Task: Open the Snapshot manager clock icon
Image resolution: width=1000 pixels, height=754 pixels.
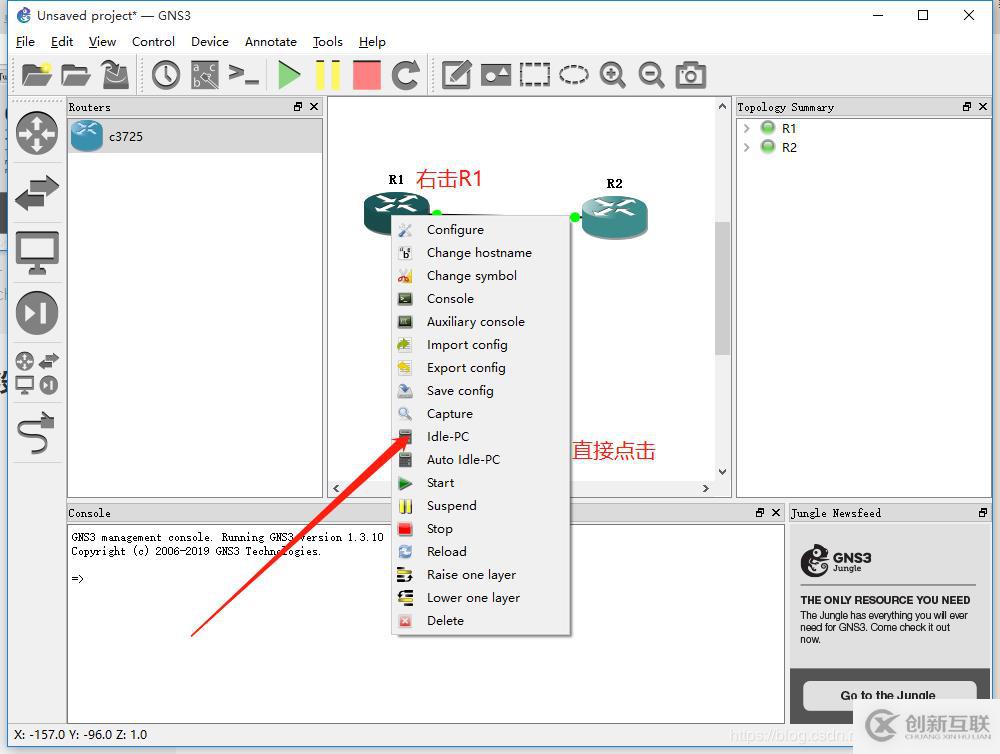Action: point(166,75)
